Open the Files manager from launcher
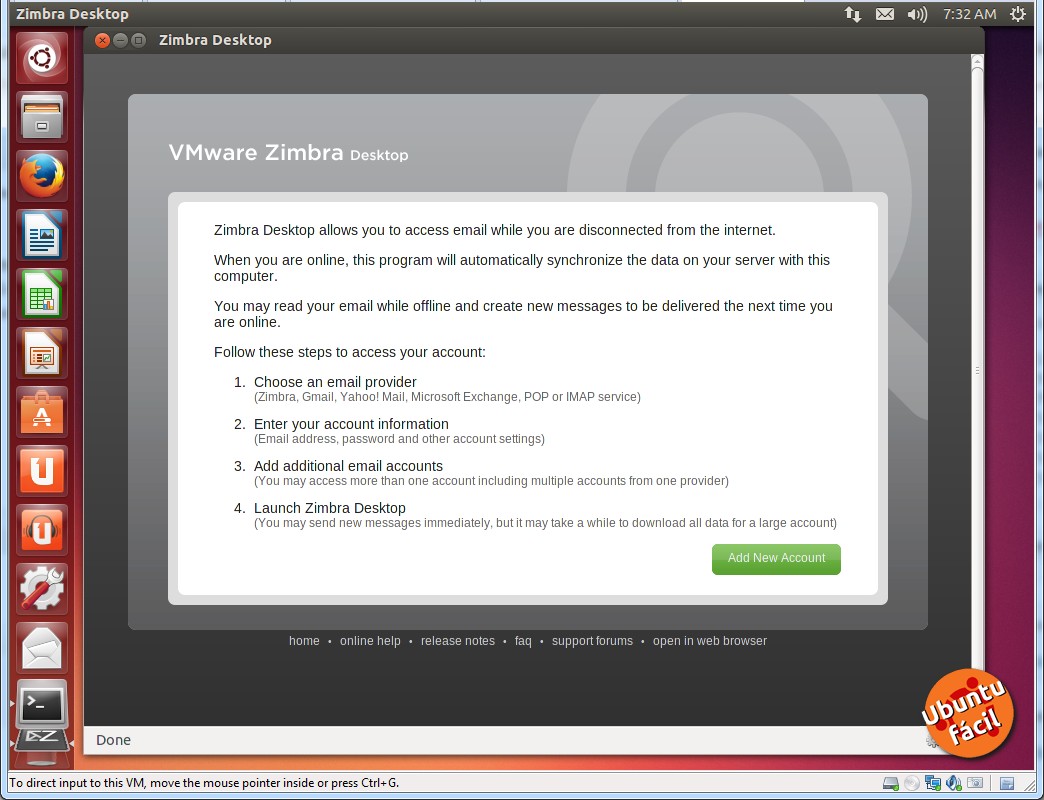1044x800 pixels. point(42,116)
